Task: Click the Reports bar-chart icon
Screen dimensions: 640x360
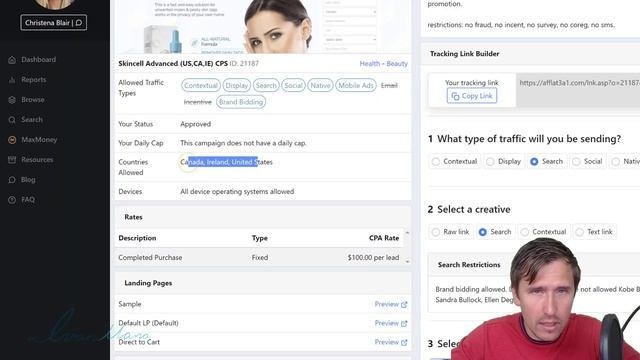Action: [12, 80]
